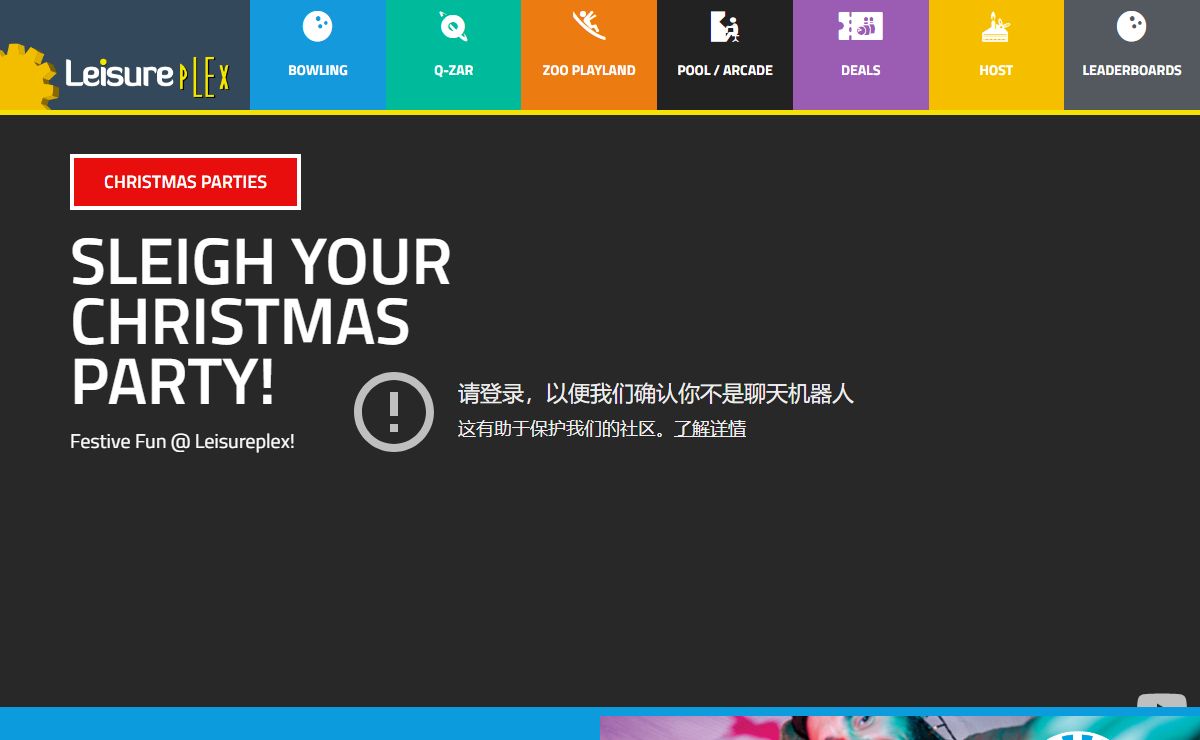The image size is (1200, 740).
Task: Click the 请登录 sign-in prompt message
Action: click(x=656, y=393)
